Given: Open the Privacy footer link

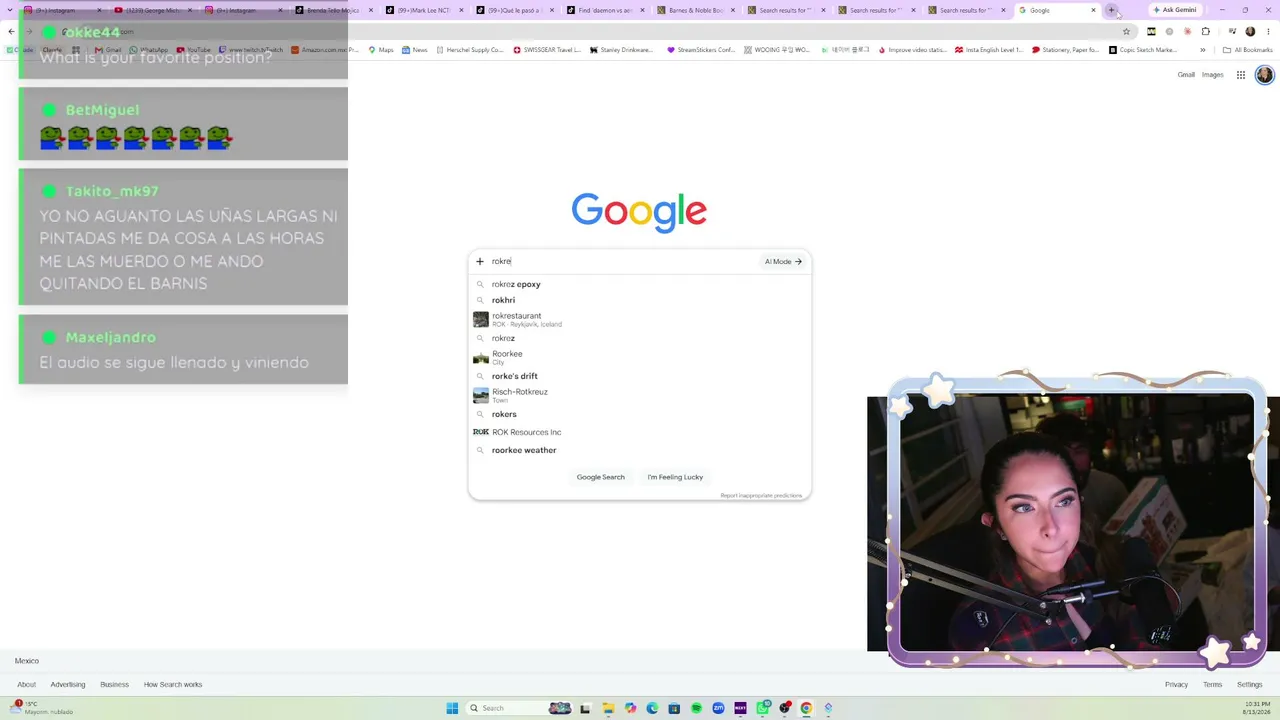Looking at the screenshot, I should point(1176,685).
